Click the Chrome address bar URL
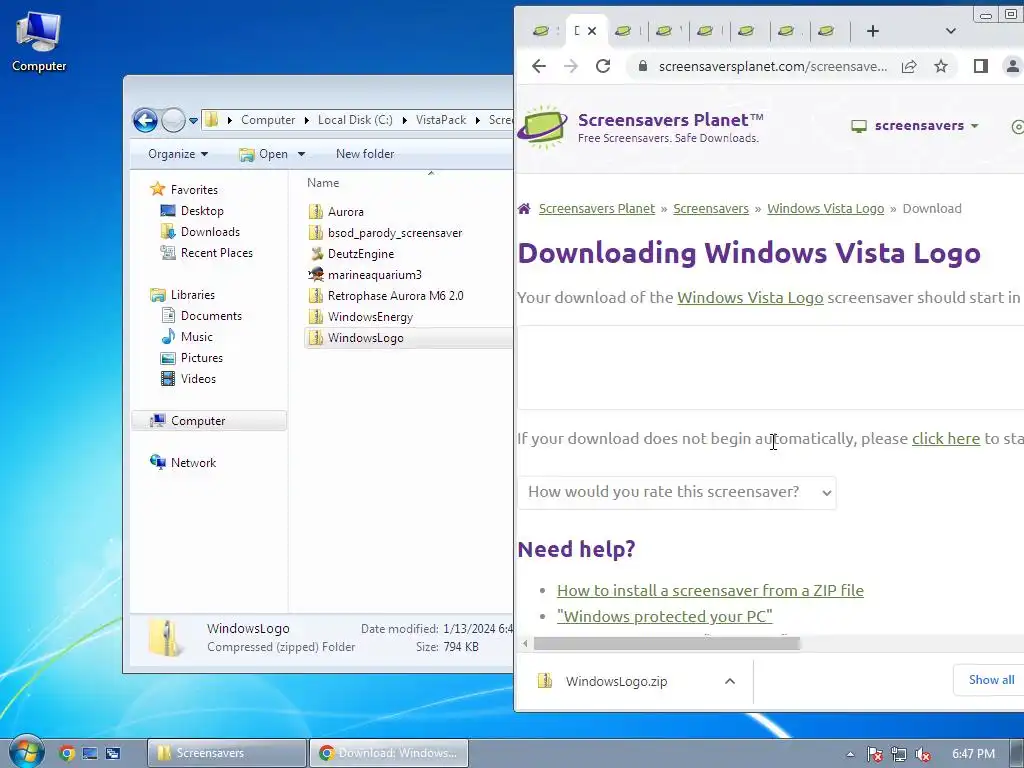Viewport: 1024px width, 768px height. [x=773, y=67]
